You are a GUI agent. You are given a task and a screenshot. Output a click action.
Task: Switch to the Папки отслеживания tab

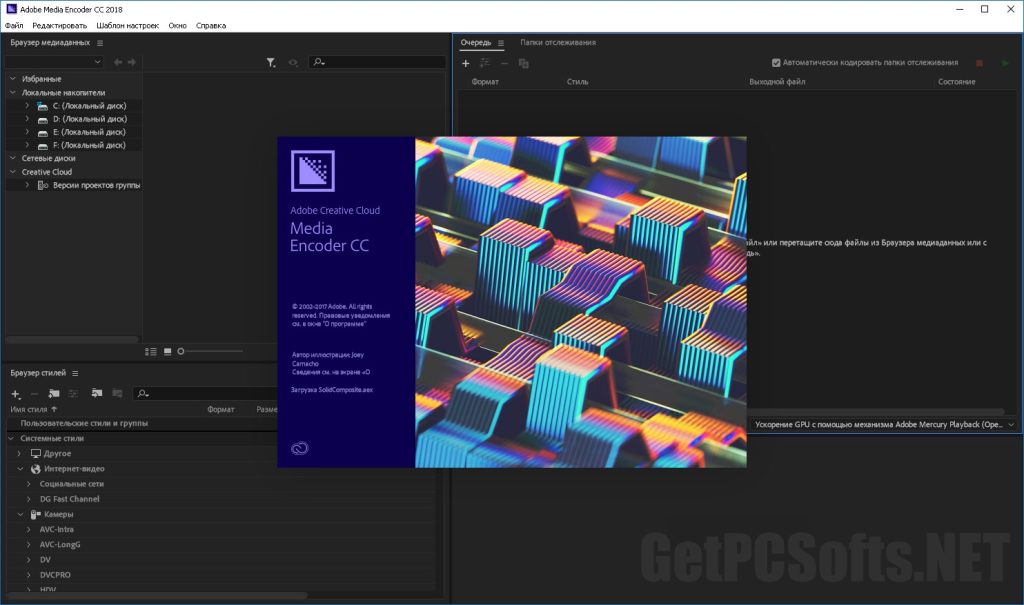click(x=558, y=42)
